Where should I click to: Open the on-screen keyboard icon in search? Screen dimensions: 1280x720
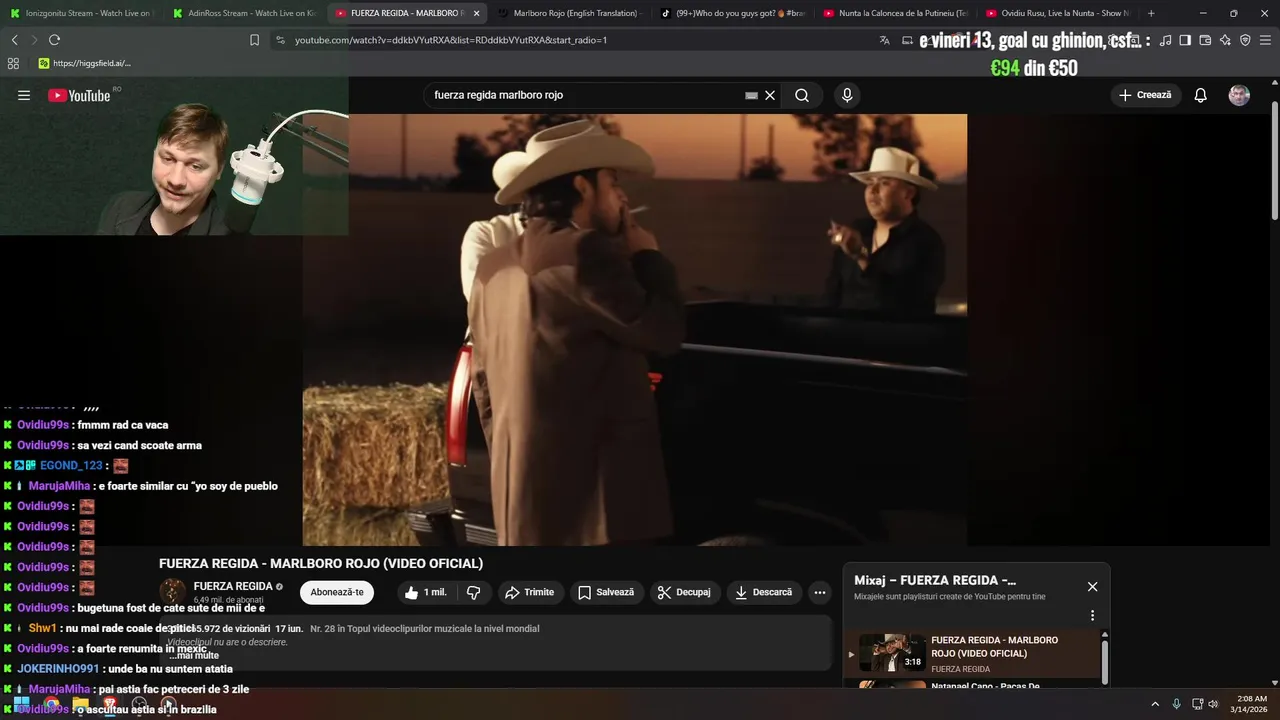click(x=751, y=96)
